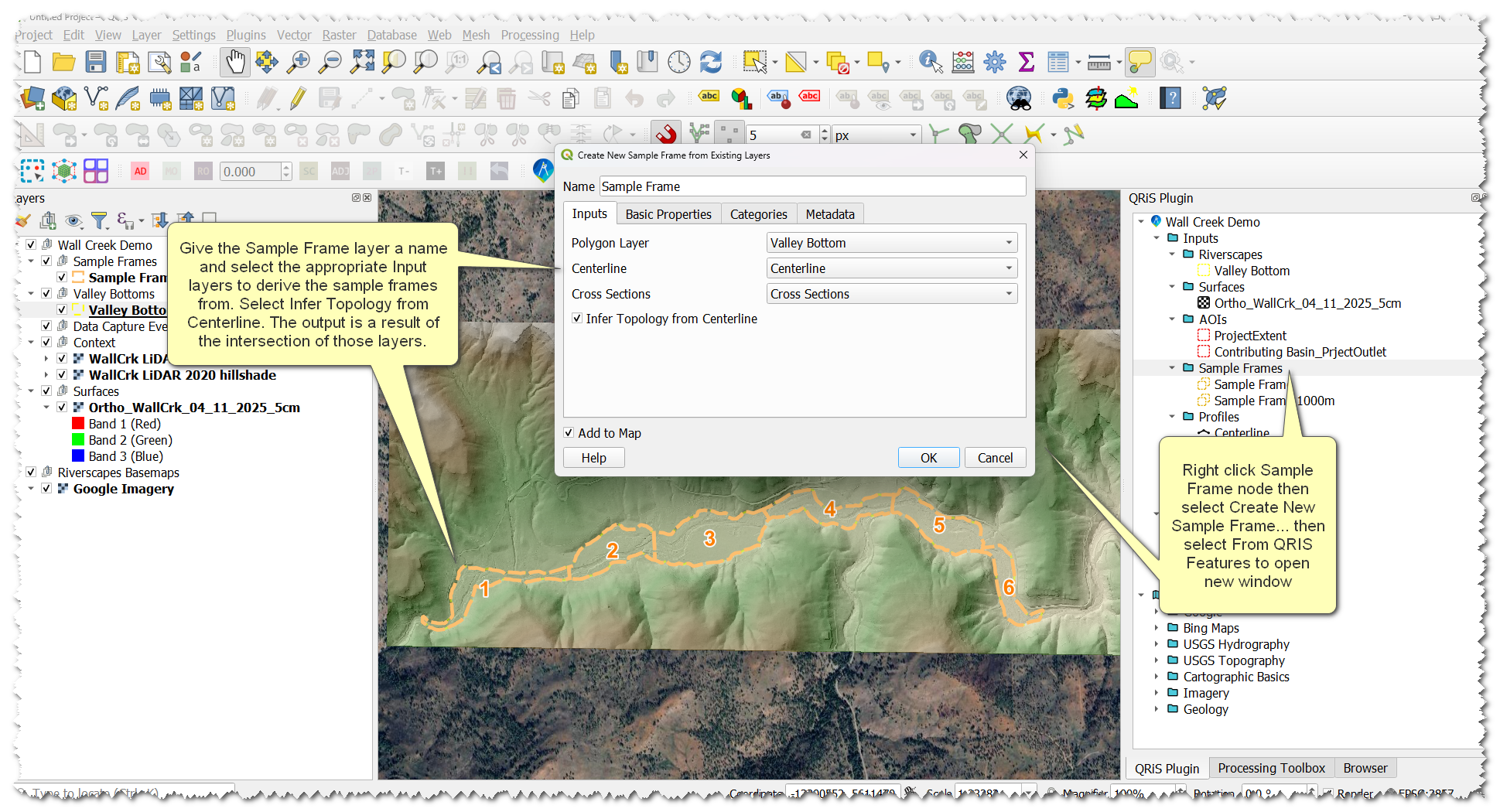Image resolution: width=1500 pixels, height=812 pixels.
Task: Open the Cross Sections dropdown
Action: pyautogui.click(x=892, y=294)
